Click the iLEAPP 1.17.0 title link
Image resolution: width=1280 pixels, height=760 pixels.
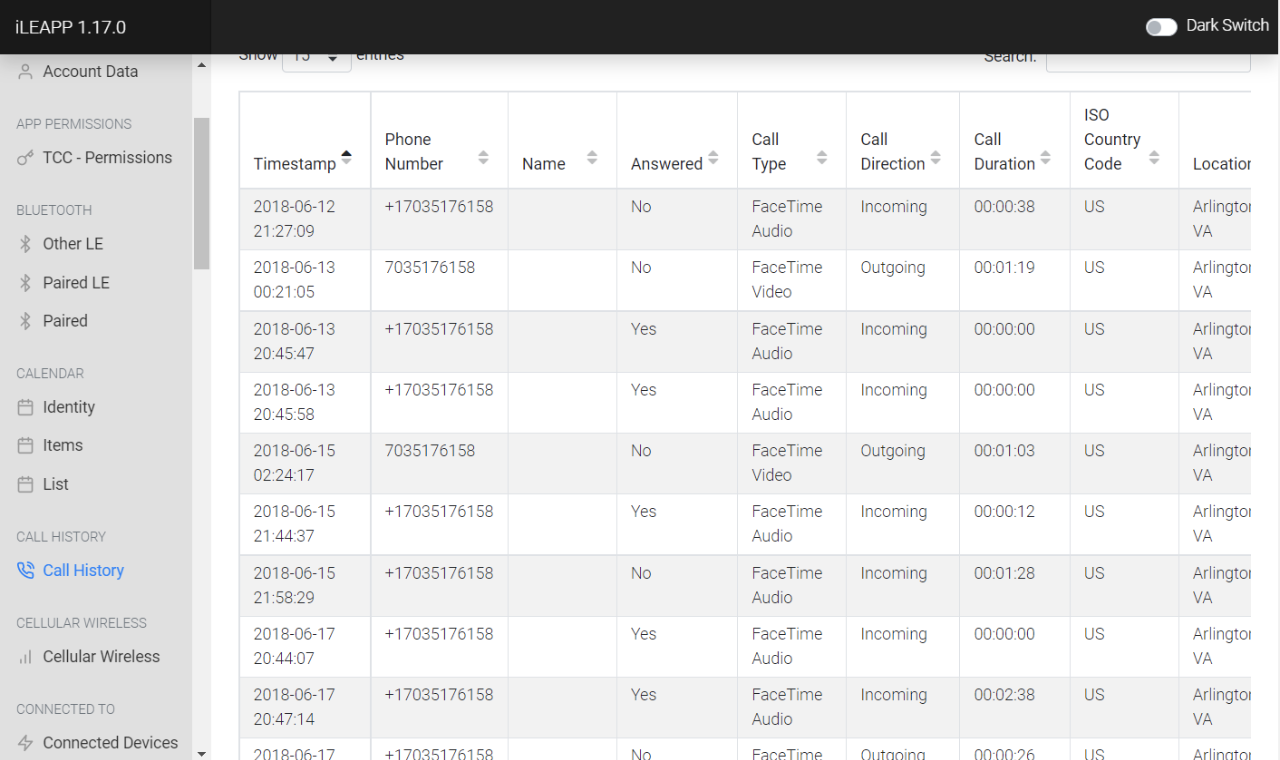pyautogui.click(x=70, y=27)
